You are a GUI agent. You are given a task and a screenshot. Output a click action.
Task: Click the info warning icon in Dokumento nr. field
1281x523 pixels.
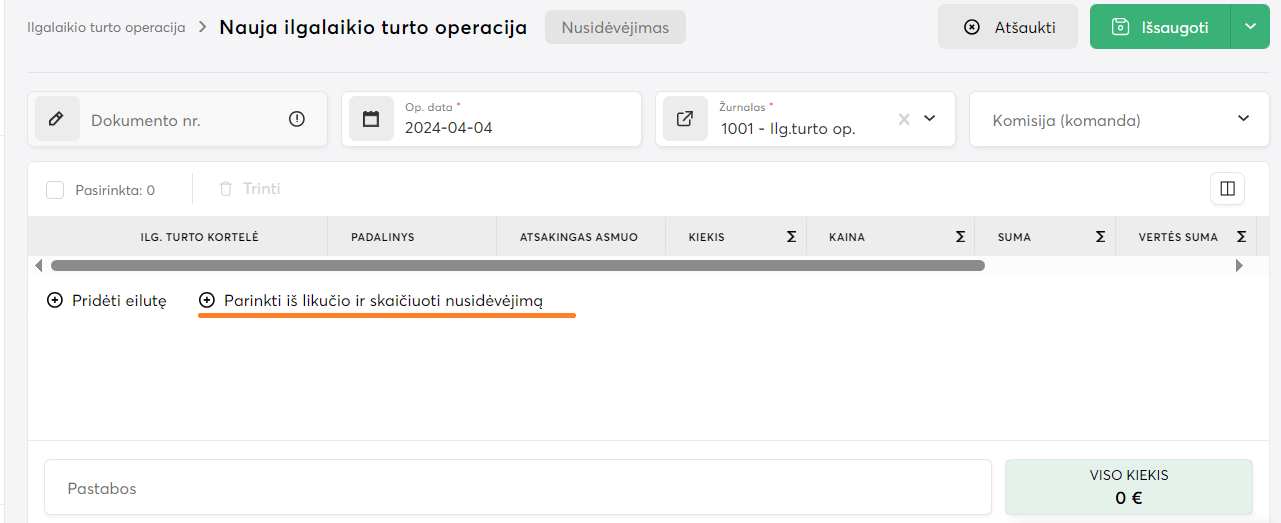click(x=297, y=119)
